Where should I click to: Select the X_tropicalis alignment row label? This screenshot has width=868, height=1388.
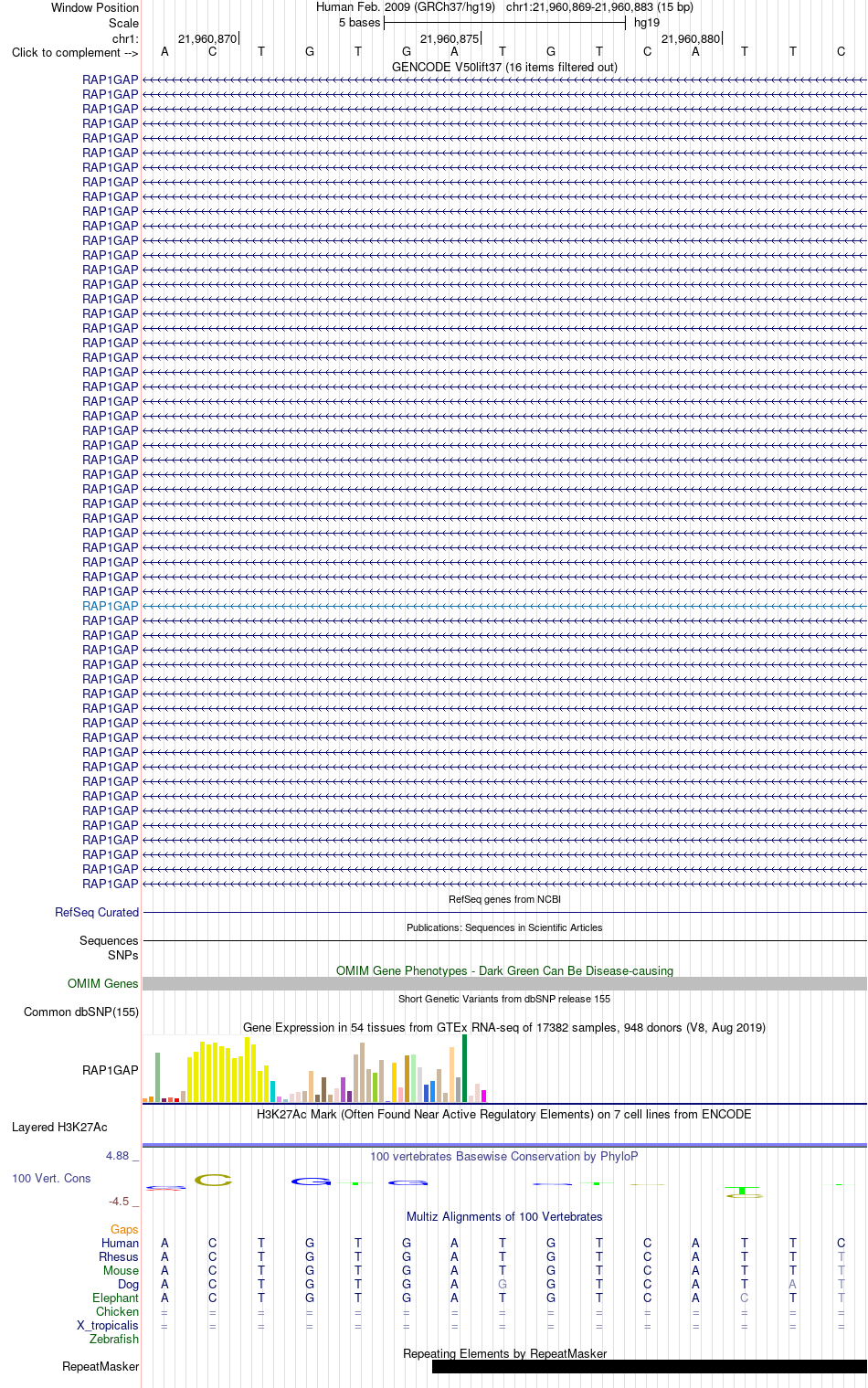[108, 1325]
